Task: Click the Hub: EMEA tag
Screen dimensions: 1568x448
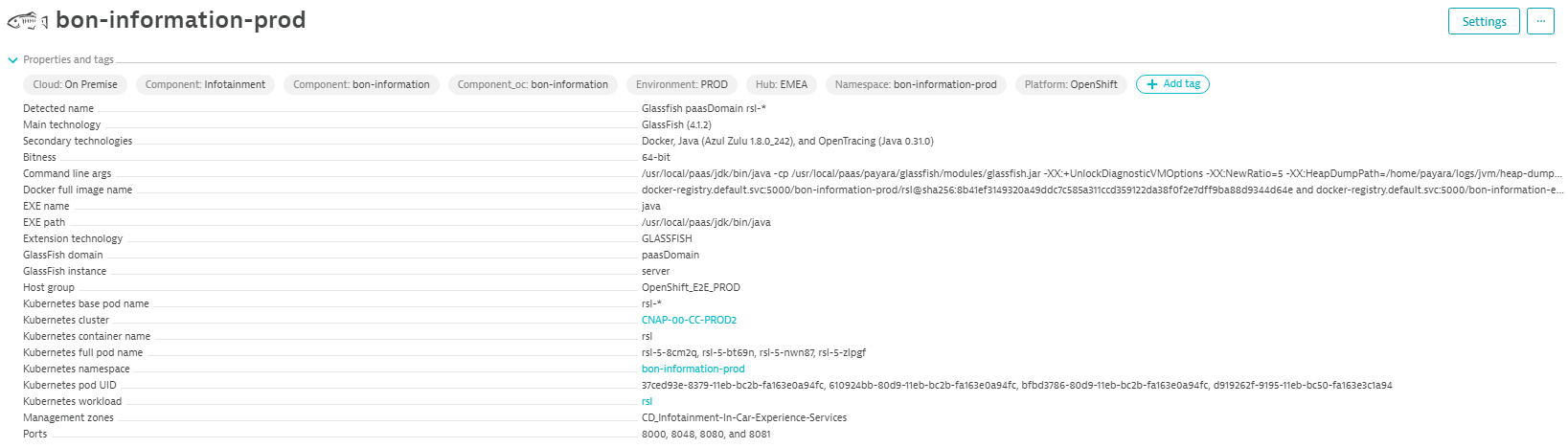Action: (x=781, y=84)
